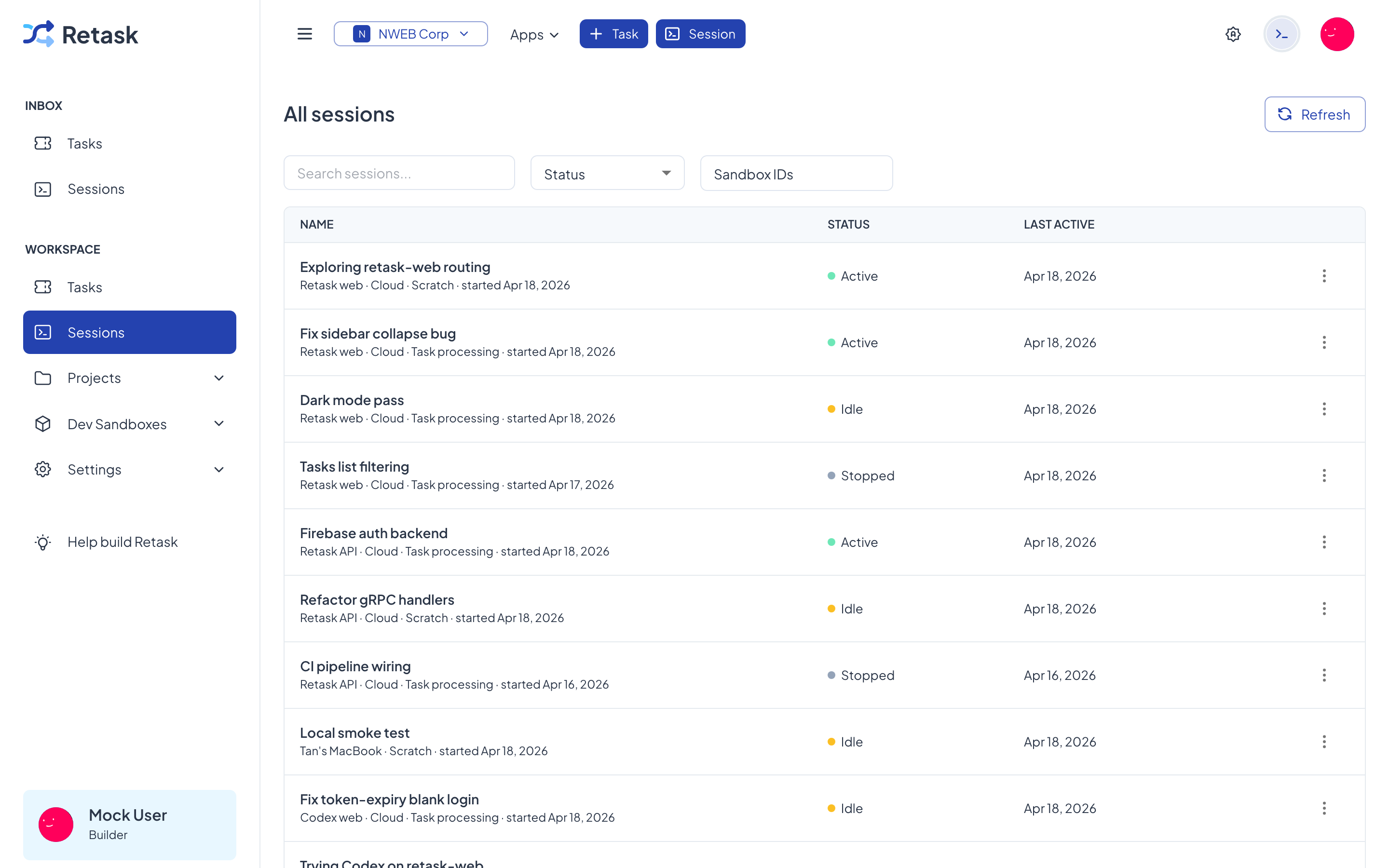
Task: Click the blue Task button
Action: click(x=613, y=34)
